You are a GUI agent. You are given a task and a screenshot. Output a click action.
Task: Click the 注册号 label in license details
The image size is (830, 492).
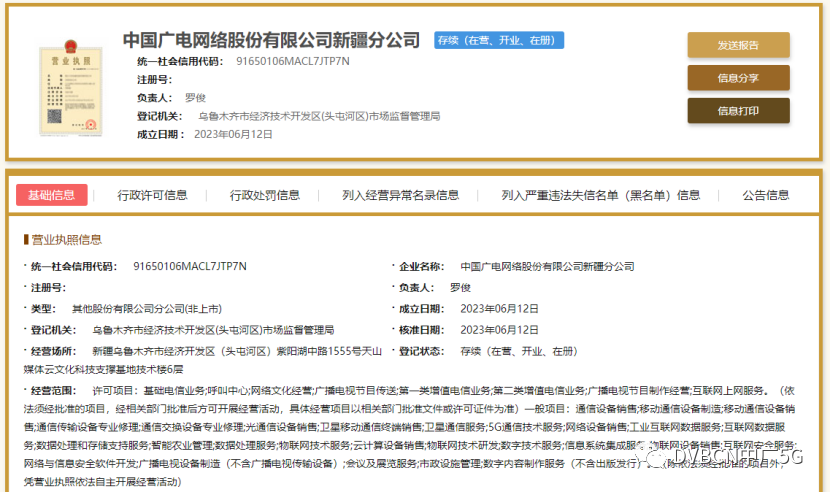pyautogui.click(x=48, y=288)
